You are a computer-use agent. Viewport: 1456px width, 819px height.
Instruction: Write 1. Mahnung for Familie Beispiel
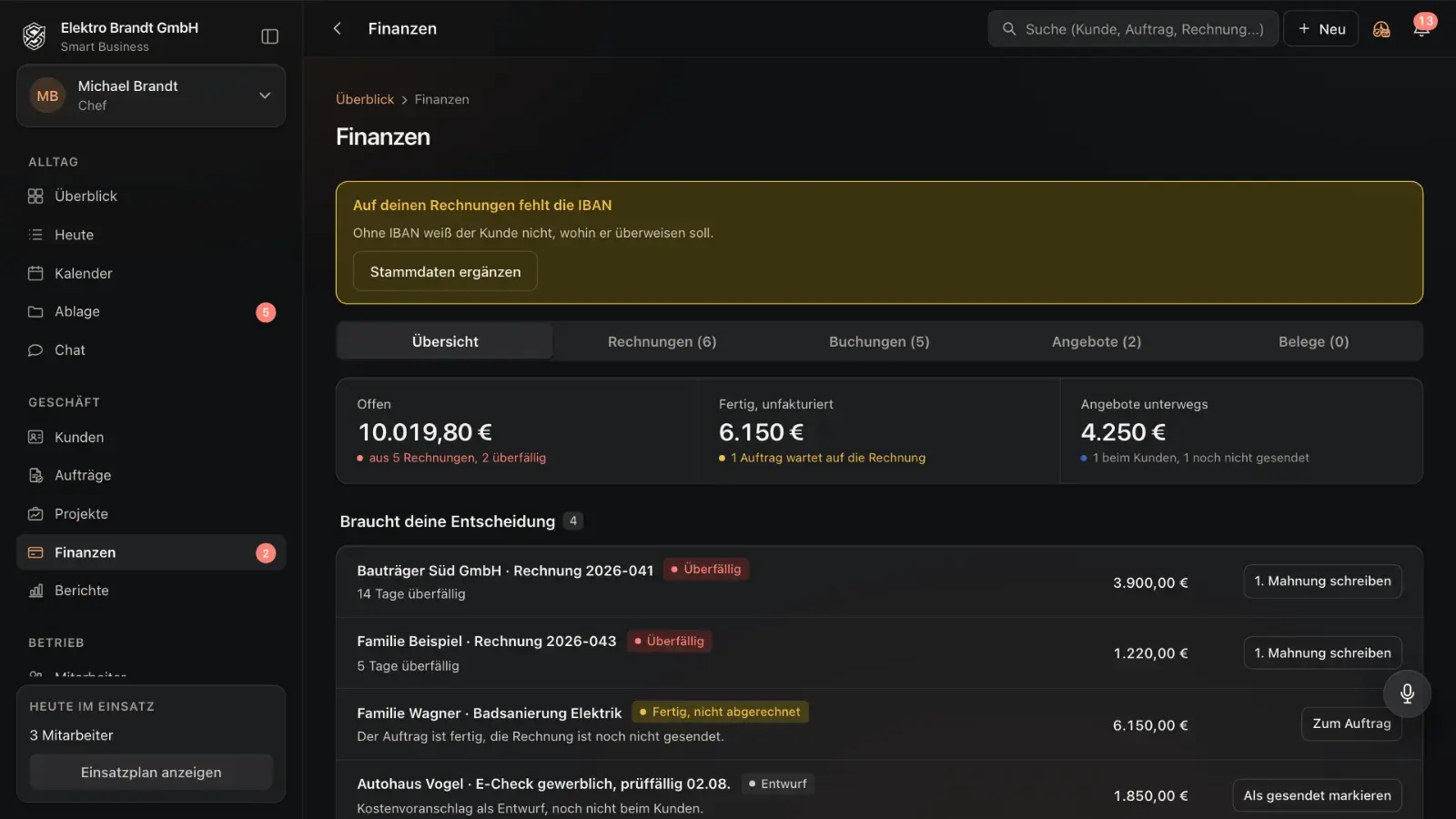pos(1322,653)
